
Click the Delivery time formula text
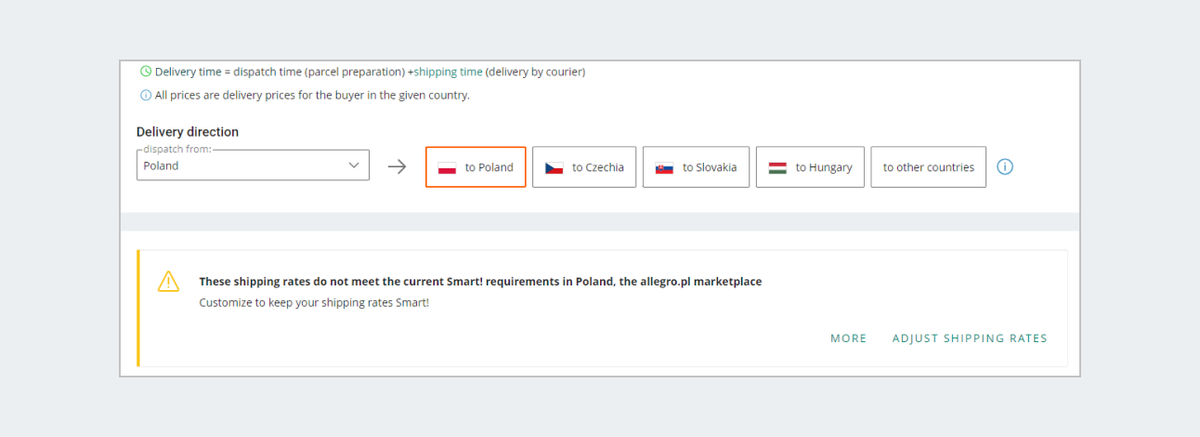point(370,72)
